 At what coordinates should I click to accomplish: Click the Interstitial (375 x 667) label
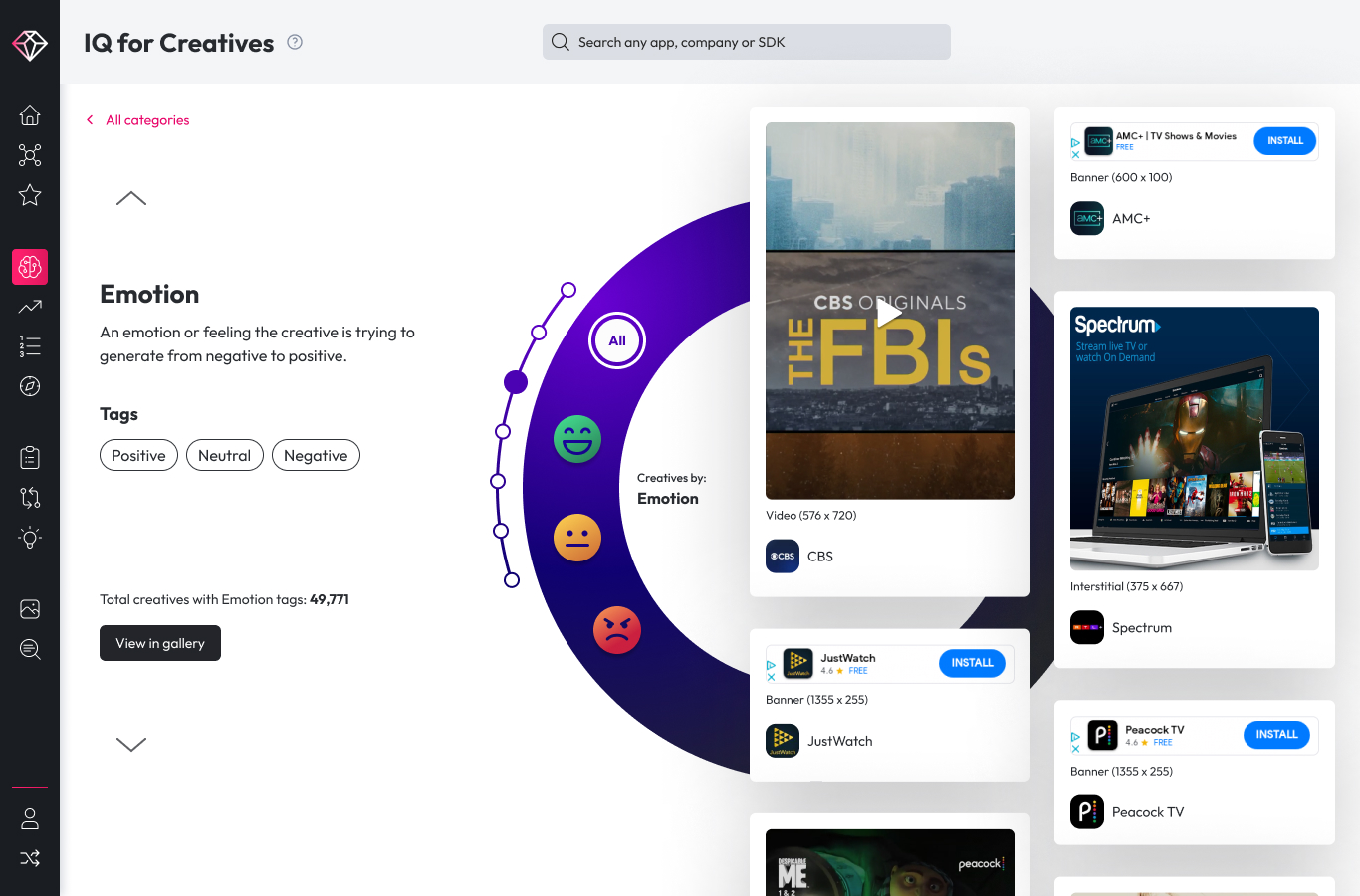(x=1127, y=587)
